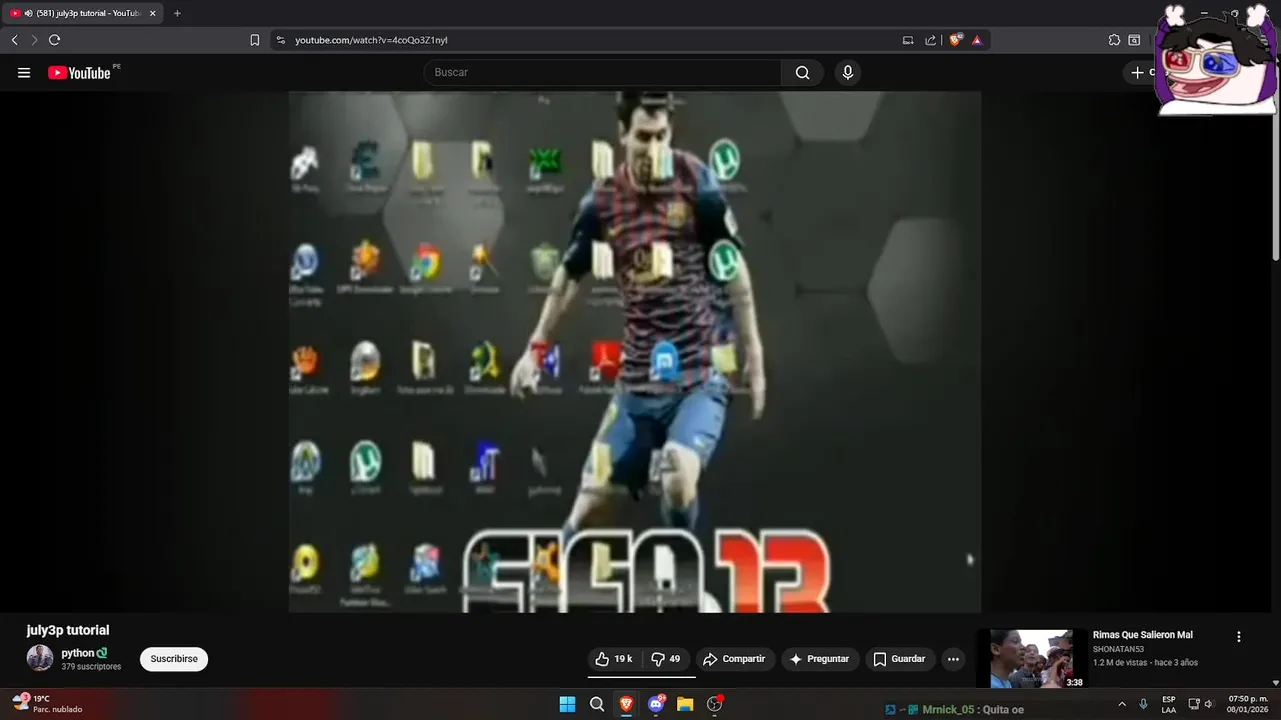Close the july3p tutorial tab

152,13
